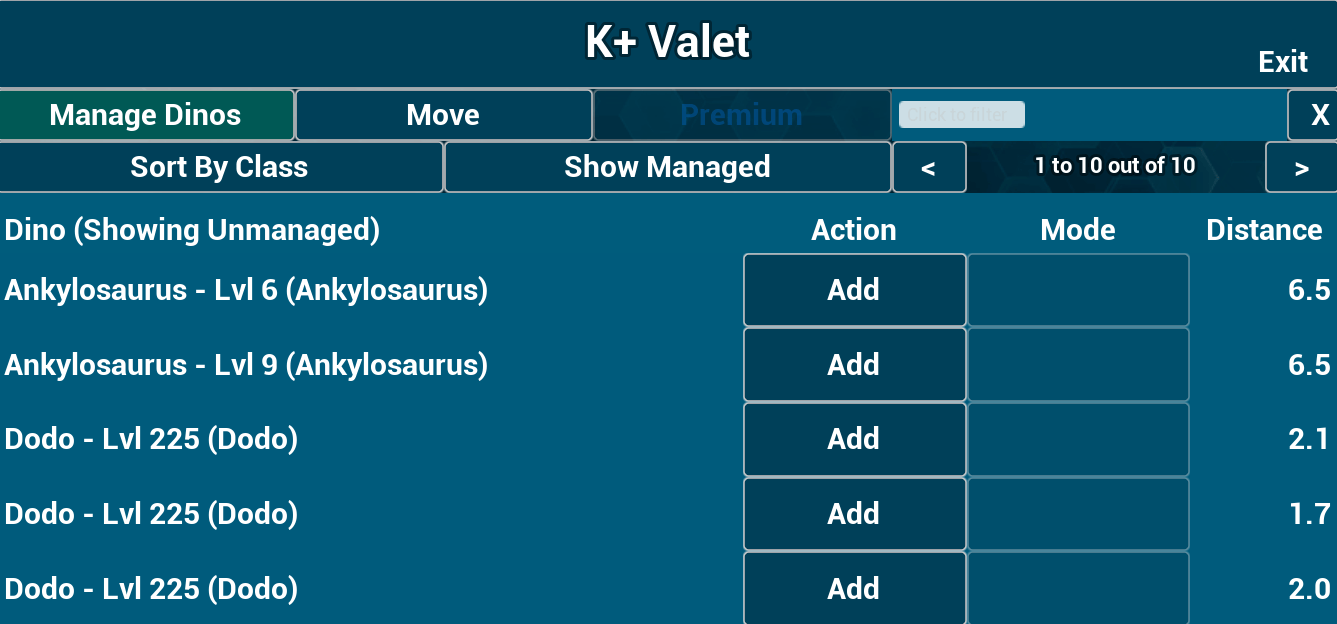Add the Dodo at distance 1.7
The image size is (1337, 624).
pyautogui.click(x=854, y=514)
